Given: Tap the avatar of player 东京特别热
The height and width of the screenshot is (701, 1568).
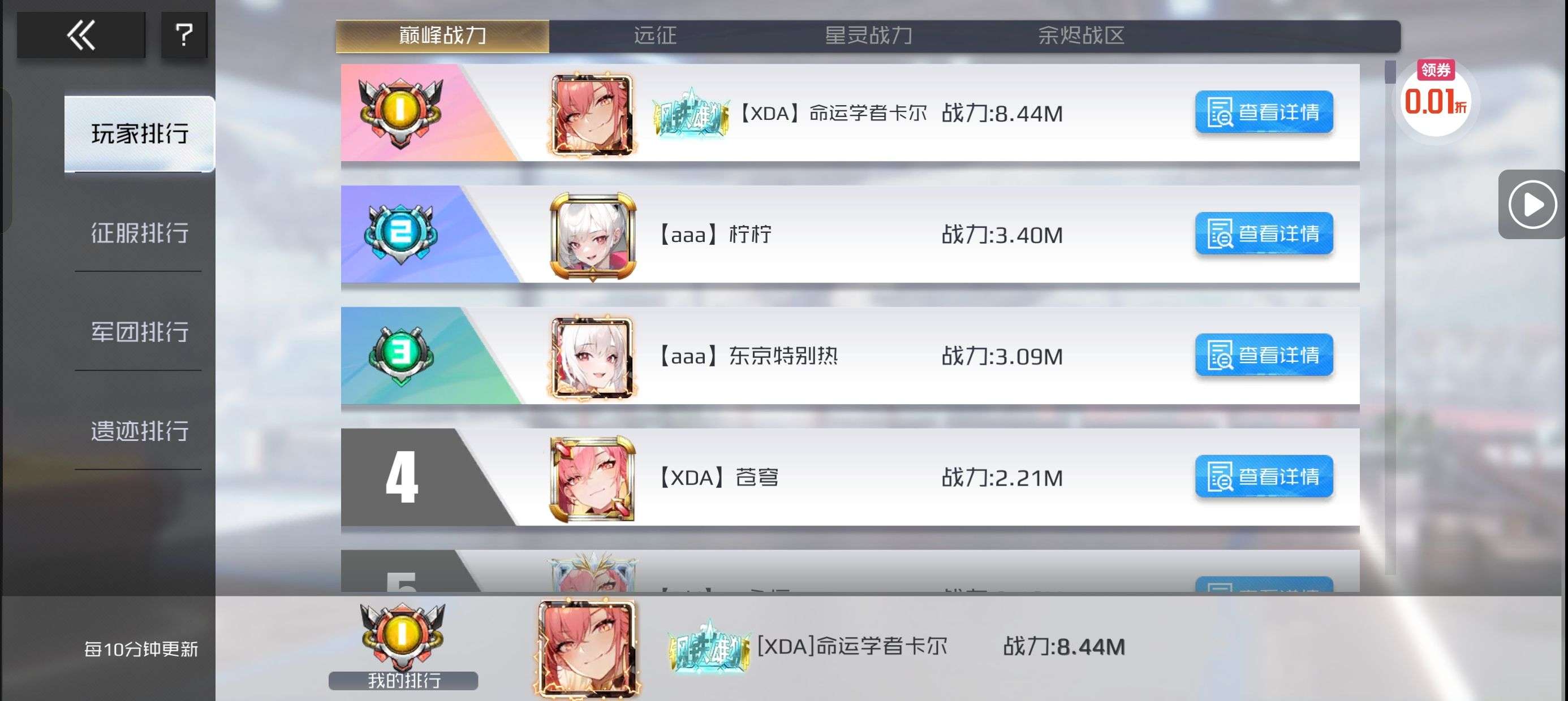Looking at the screenshot, I should [592, 357].
